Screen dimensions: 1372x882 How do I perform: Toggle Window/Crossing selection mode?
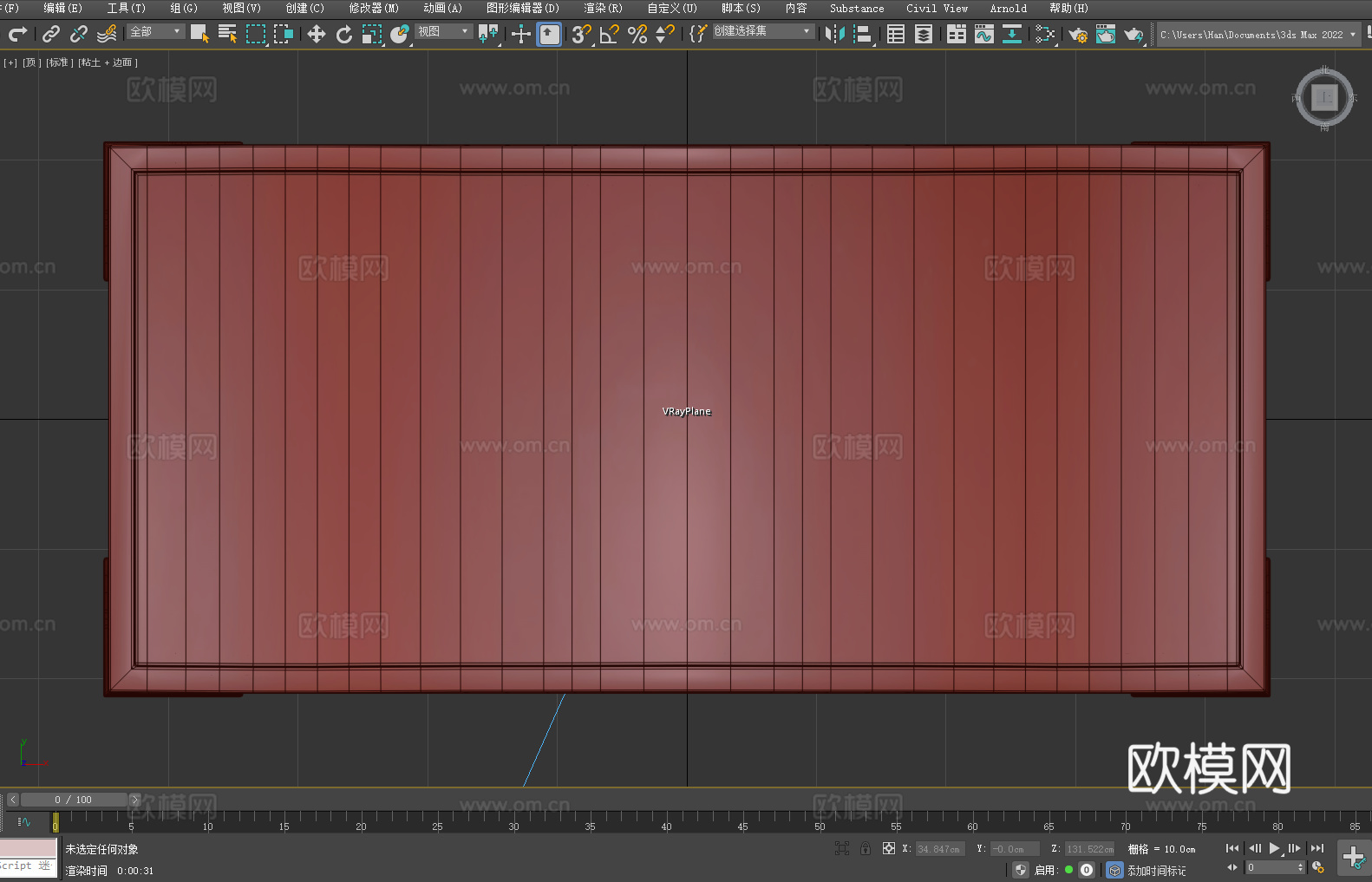pos(284,34)
